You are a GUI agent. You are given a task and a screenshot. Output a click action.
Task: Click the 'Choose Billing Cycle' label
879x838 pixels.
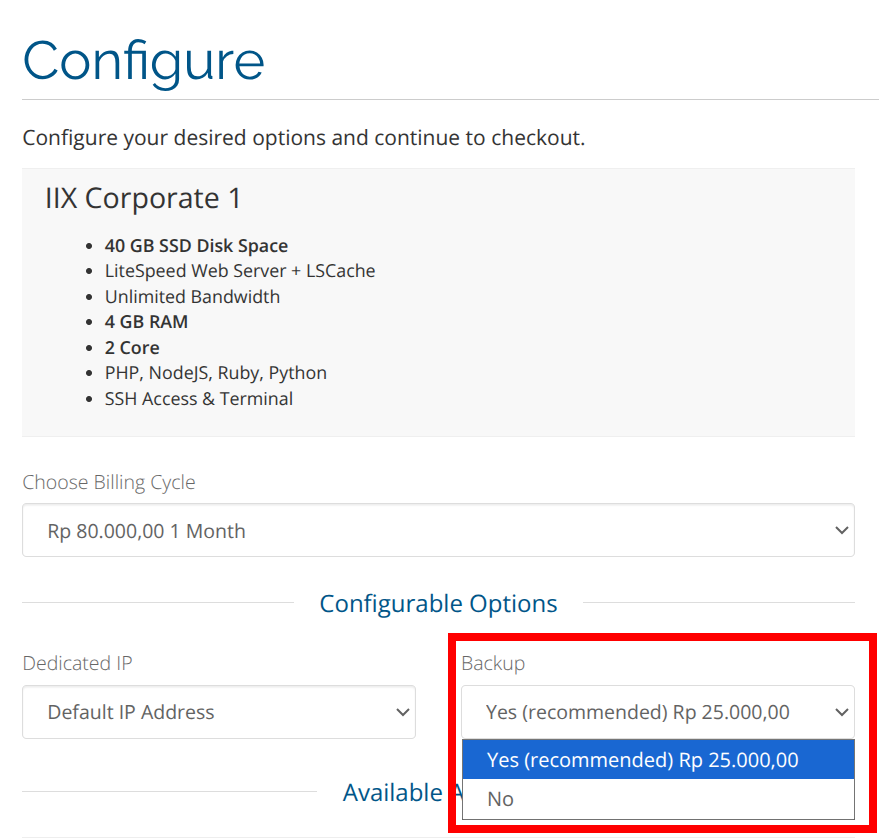tap(109, 482)
